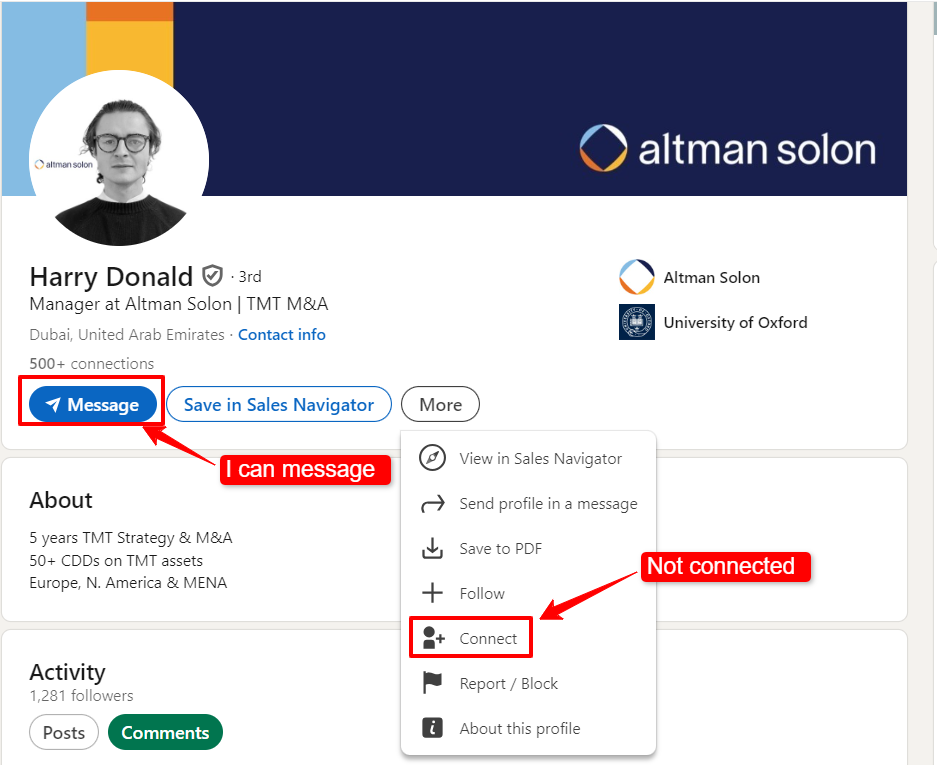Screen dimensions: 937x765
Task: Click the info About this profile icon
Action: [432, 728]
